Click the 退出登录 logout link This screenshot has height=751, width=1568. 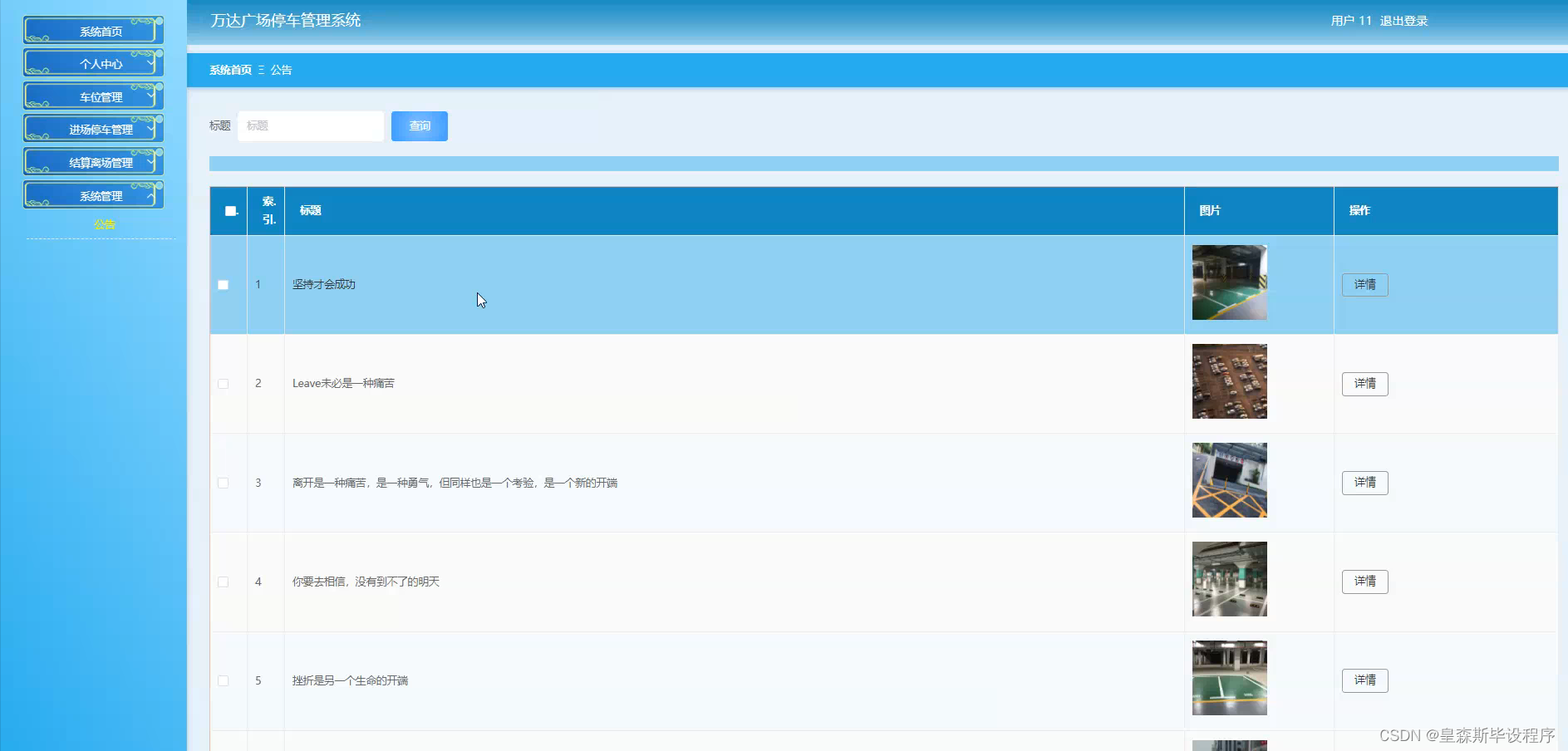[1403, 21]
